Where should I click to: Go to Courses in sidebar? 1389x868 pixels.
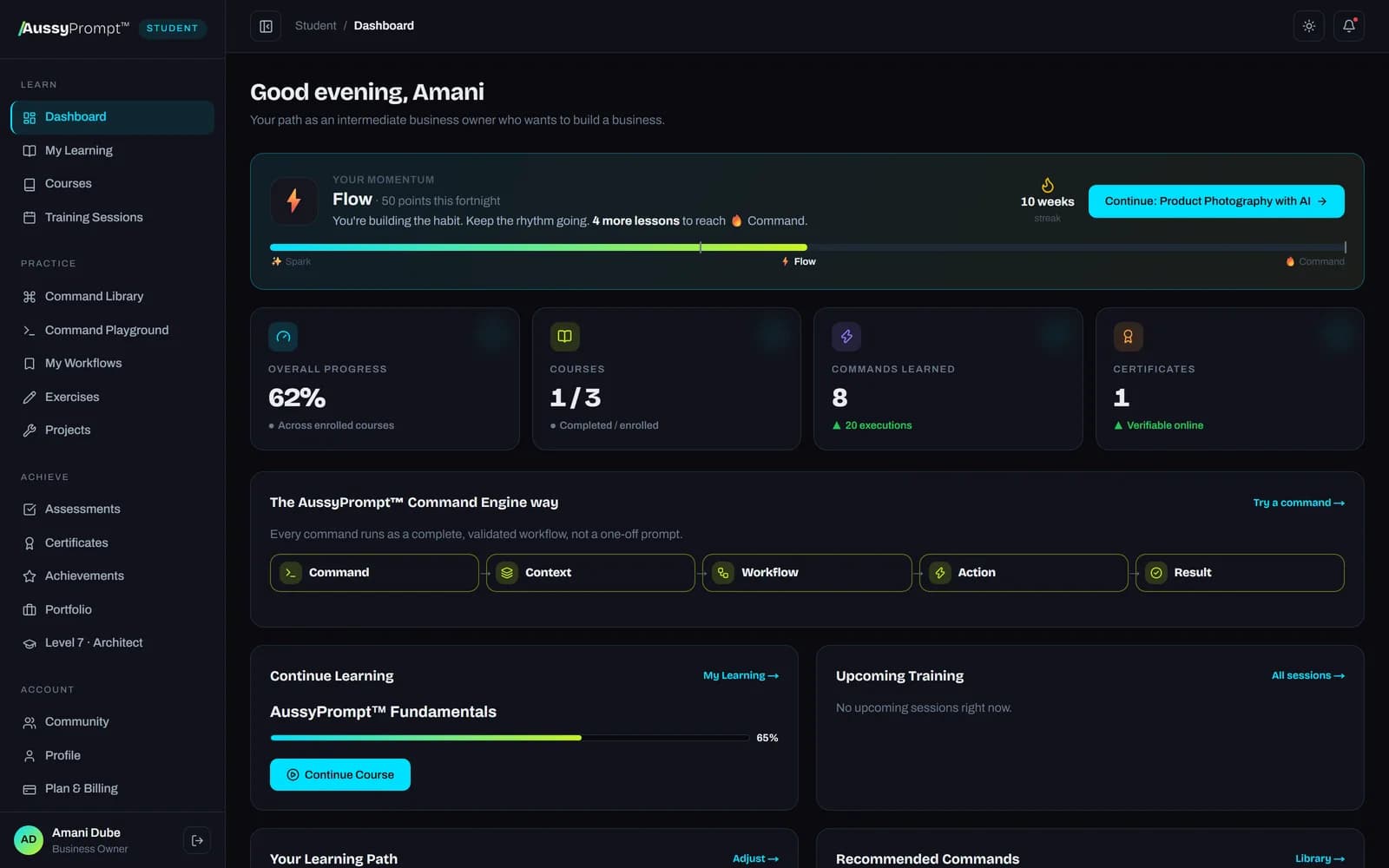pos(112,184)
